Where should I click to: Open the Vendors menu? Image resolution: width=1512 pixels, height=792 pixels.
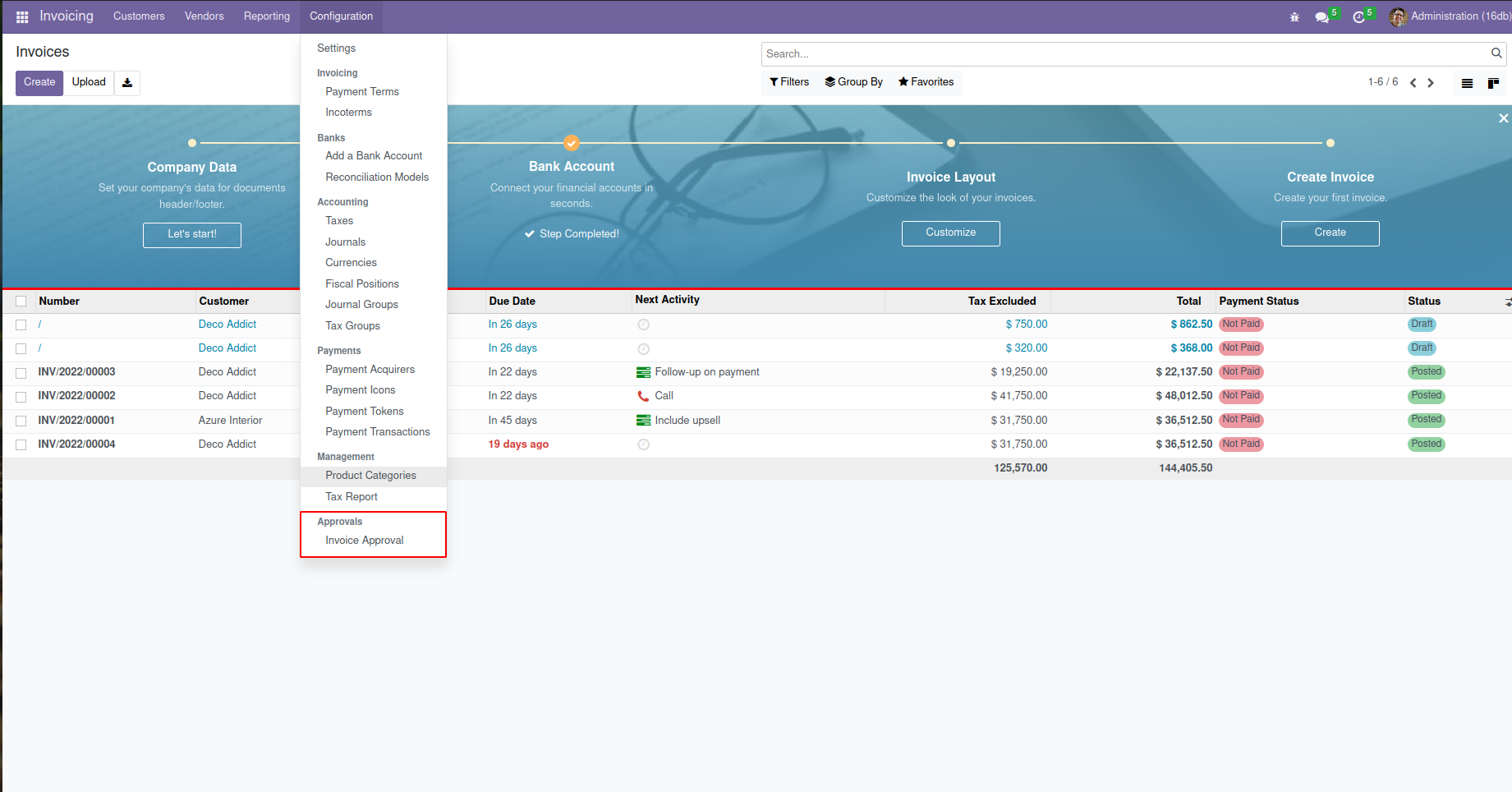tap(205, 16)
